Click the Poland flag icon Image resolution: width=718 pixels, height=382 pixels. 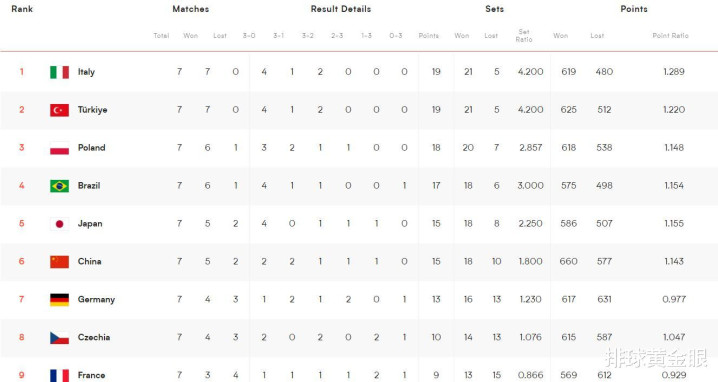coord(60,148)
